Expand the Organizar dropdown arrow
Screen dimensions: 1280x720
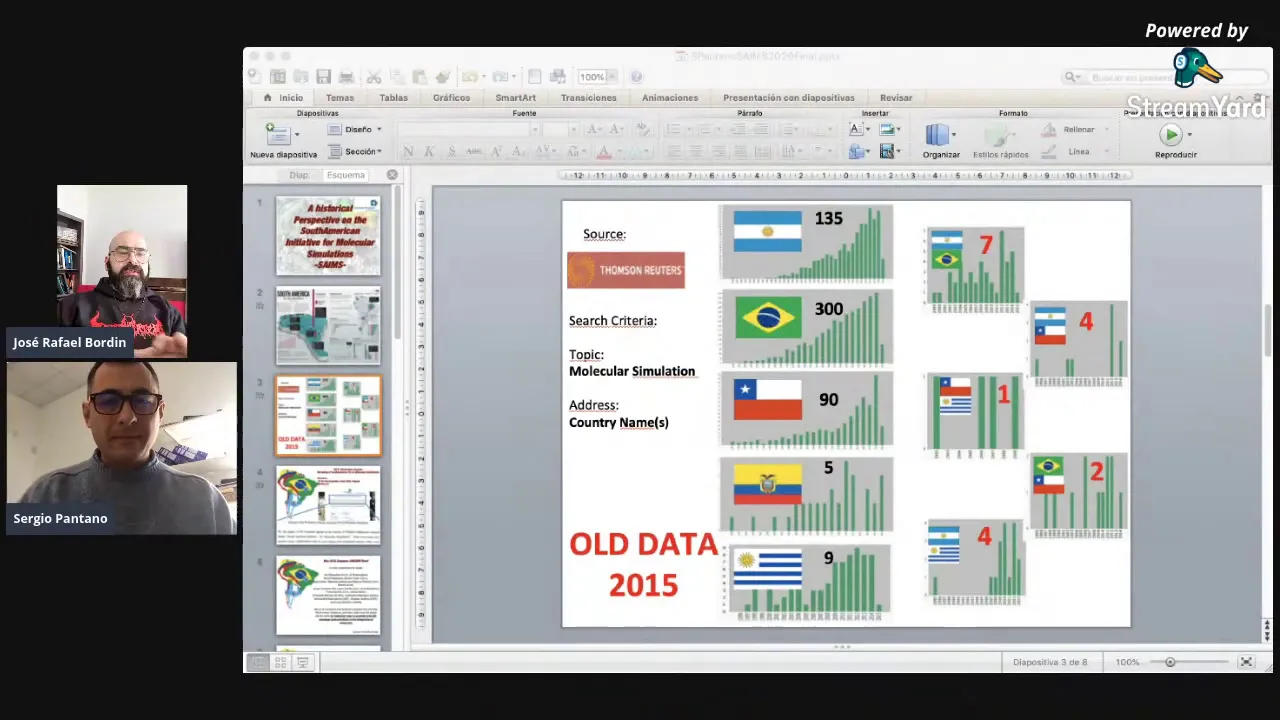click(x=954, y=135)
